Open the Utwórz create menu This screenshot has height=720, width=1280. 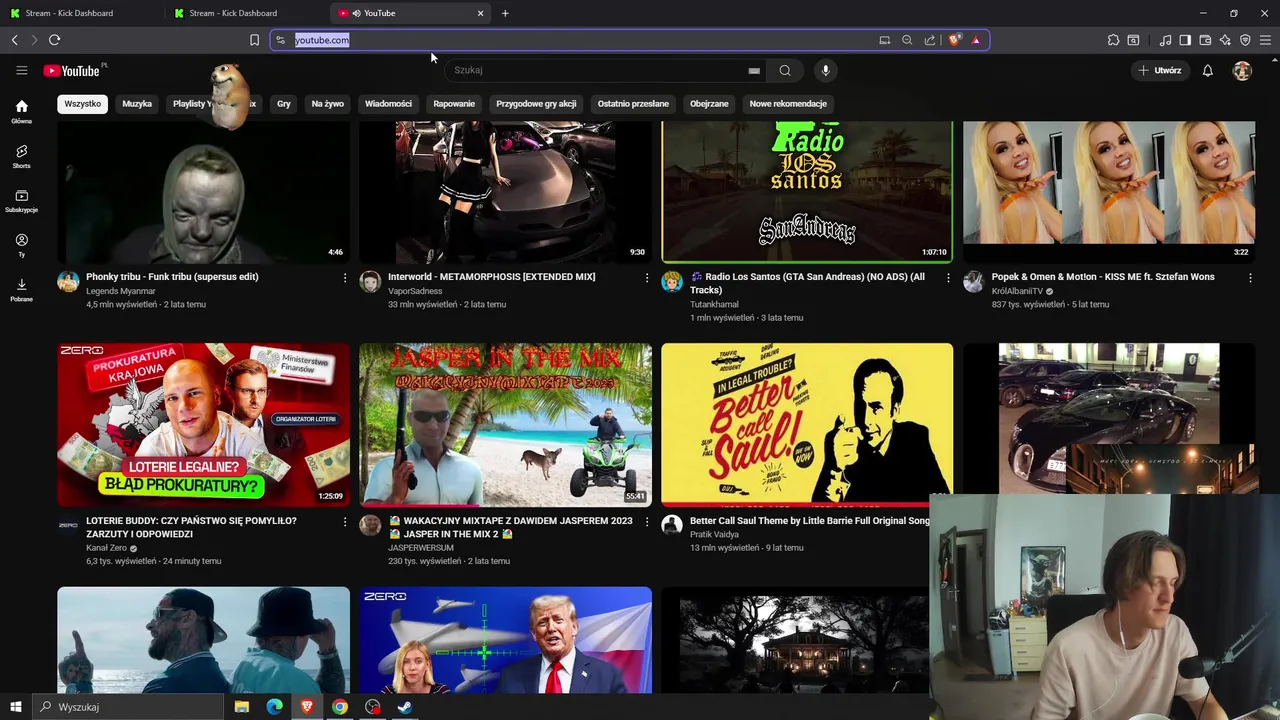1160,70
